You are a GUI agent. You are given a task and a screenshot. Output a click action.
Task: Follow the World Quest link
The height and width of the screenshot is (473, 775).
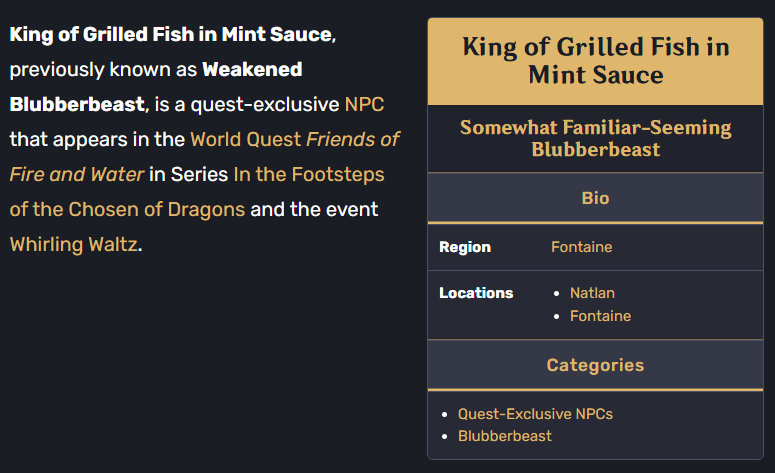[x=246, y=140]
